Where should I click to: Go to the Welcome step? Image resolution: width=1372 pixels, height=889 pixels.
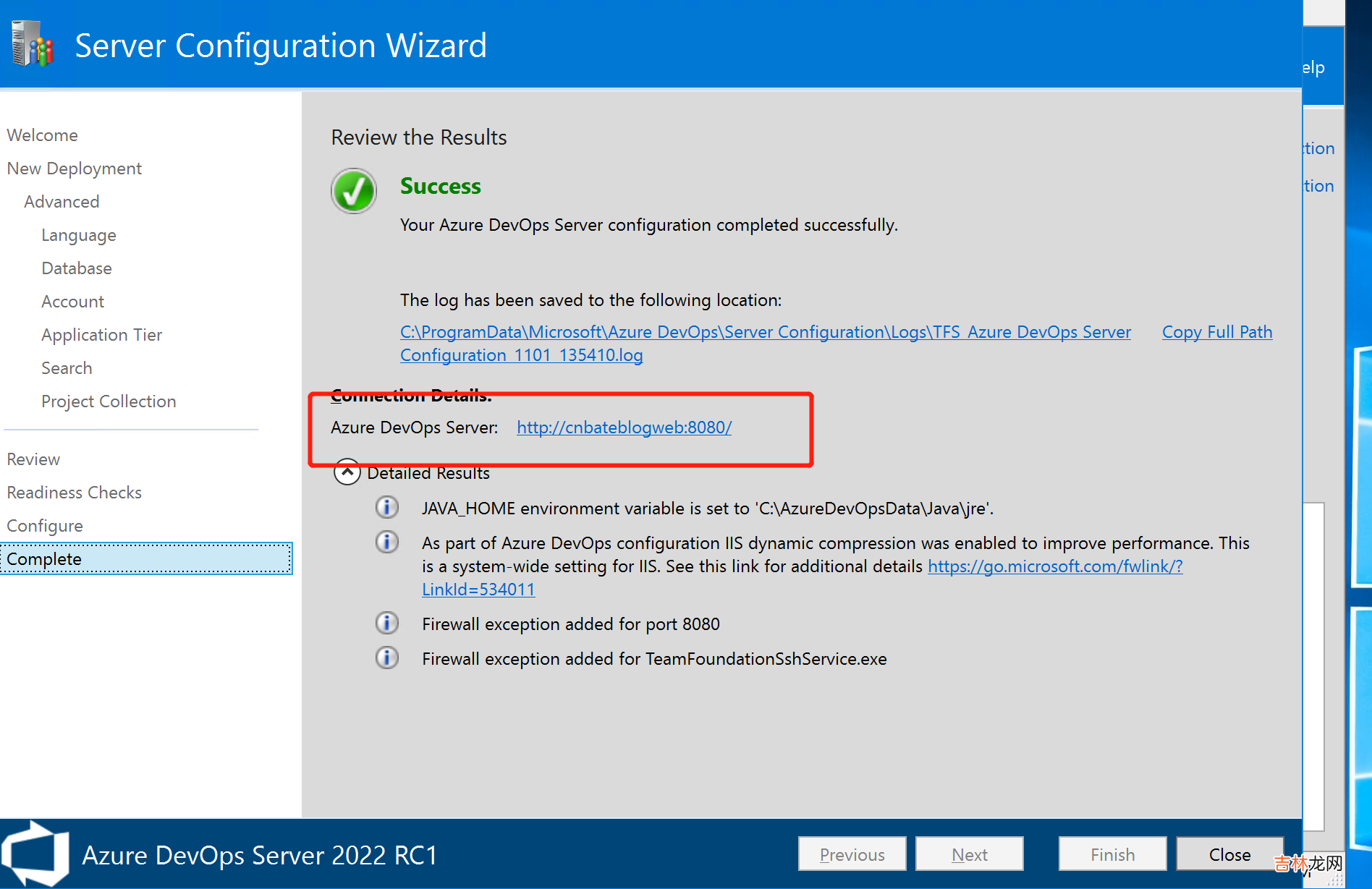(x=43, y=135)
